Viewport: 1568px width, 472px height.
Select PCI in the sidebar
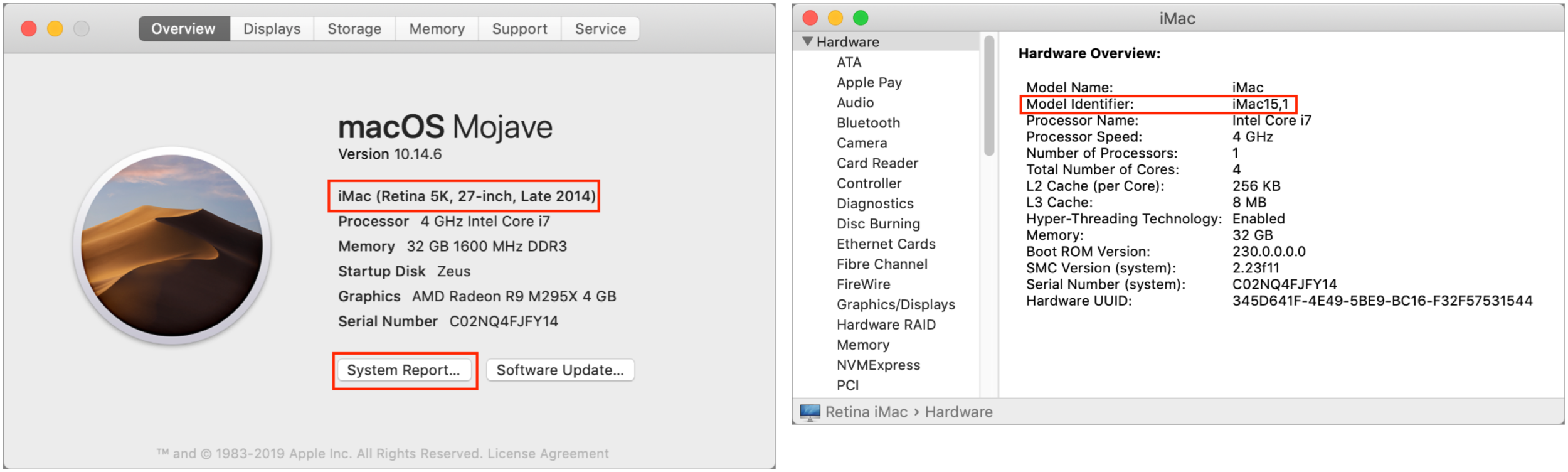[847, 385]
